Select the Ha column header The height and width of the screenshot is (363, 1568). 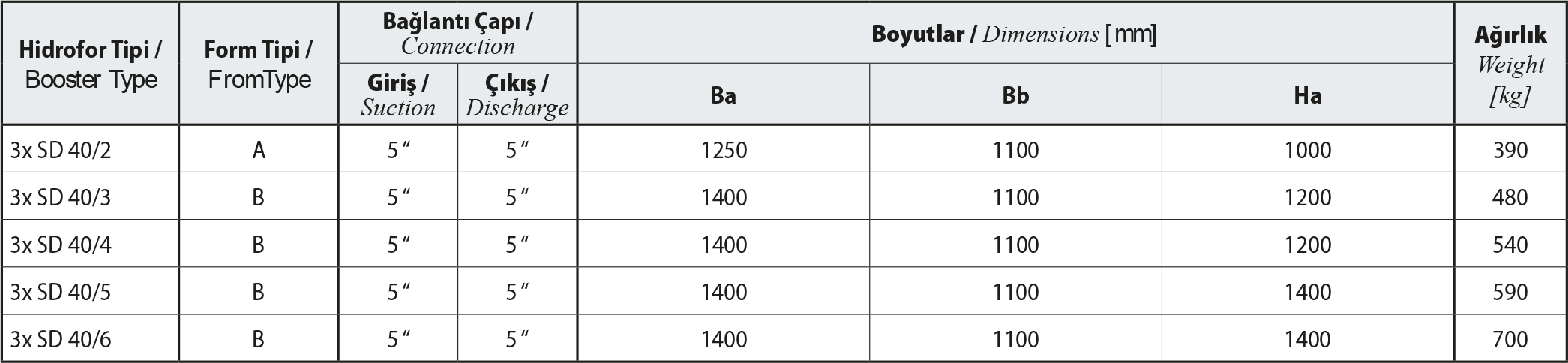pyautogui.click(x=1307, y=95)
